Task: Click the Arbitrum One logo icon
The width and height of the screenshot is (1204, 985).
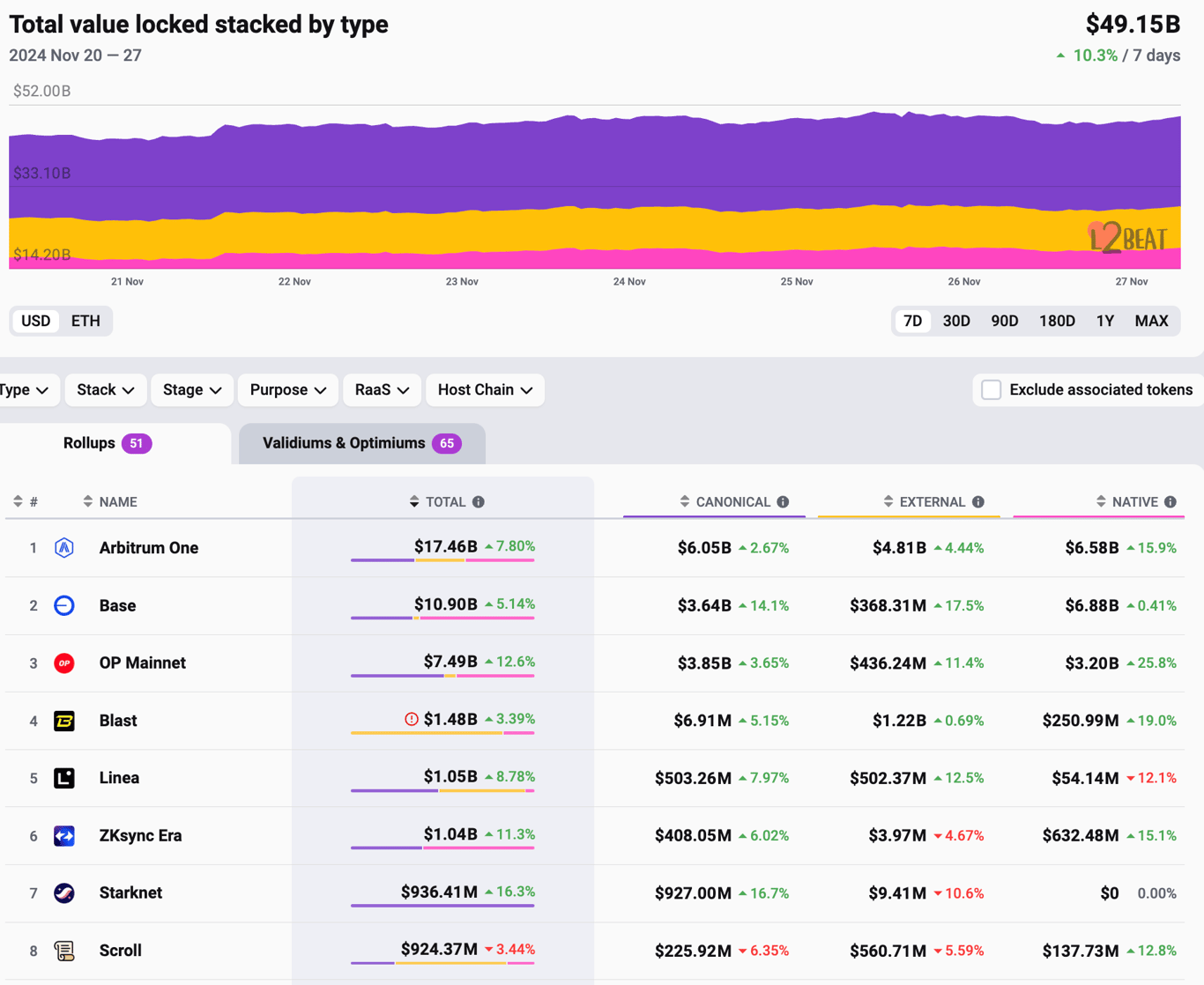Action: pos(64,548)
